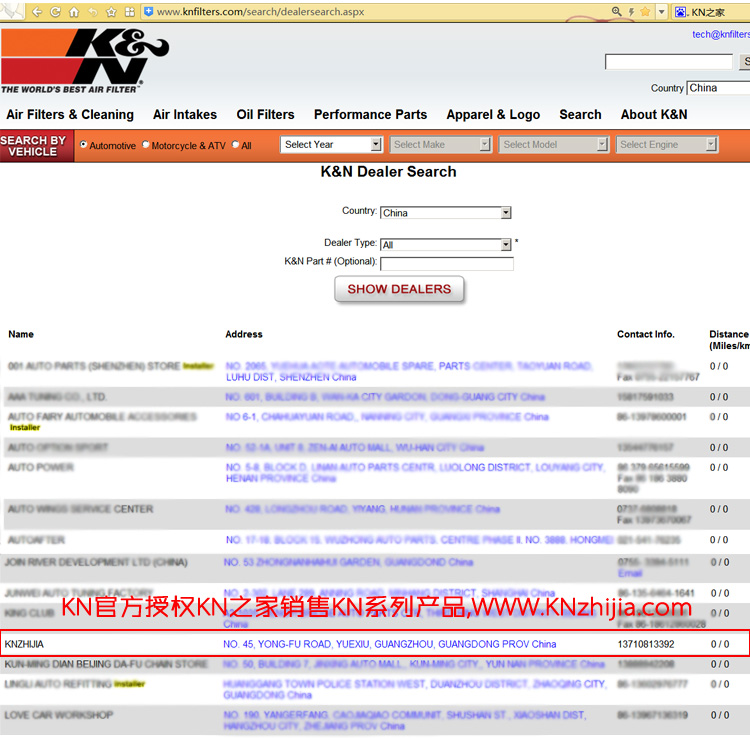Select the All vehicles radio button
Image resolution: width=750 pixels, height=738 pixels.
(x=235, y=144)
